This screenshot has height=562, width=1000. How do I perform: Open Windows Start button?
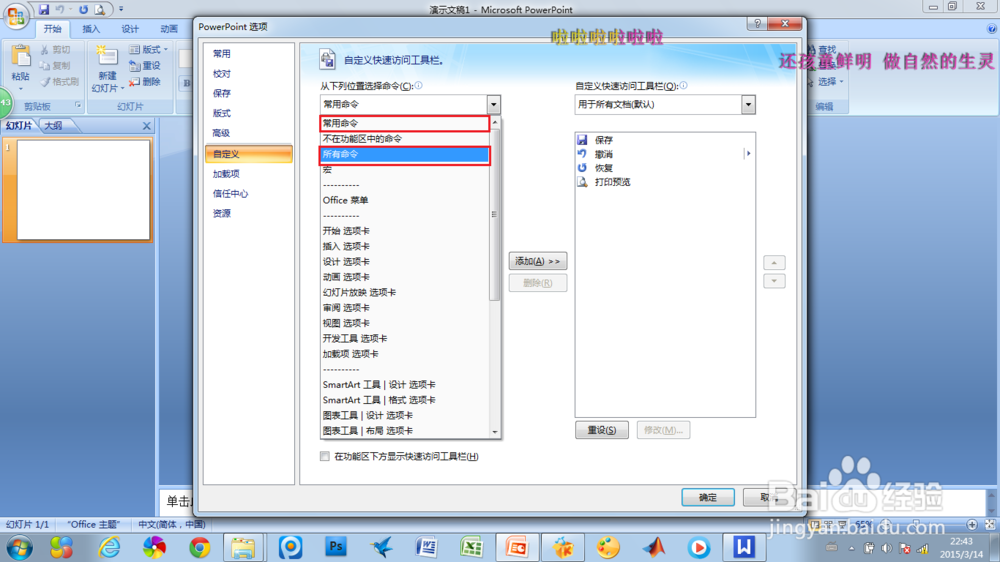coord(18,548)
